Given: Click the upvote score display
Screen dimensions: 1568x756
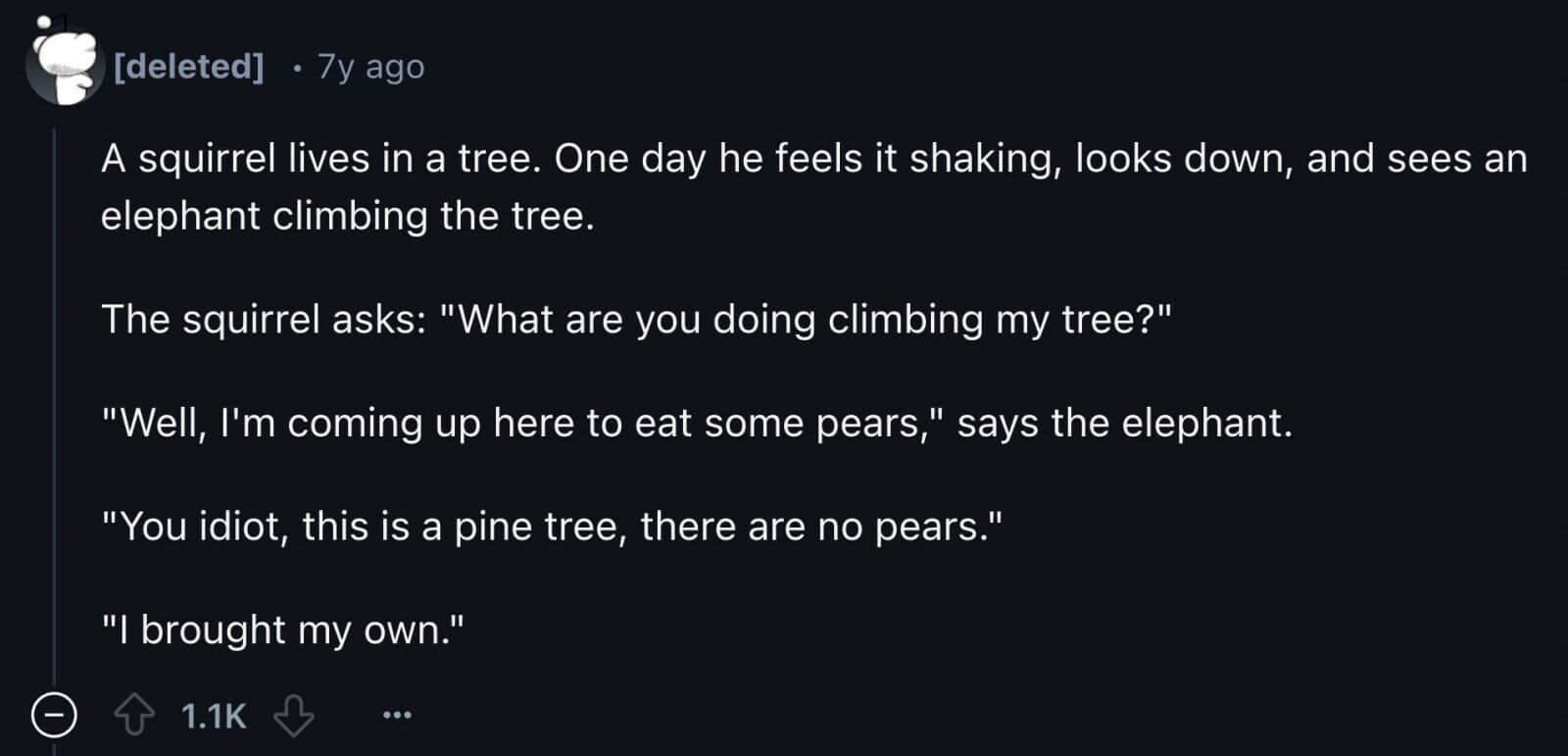Looking at the screenshot, I should (212, 714).
